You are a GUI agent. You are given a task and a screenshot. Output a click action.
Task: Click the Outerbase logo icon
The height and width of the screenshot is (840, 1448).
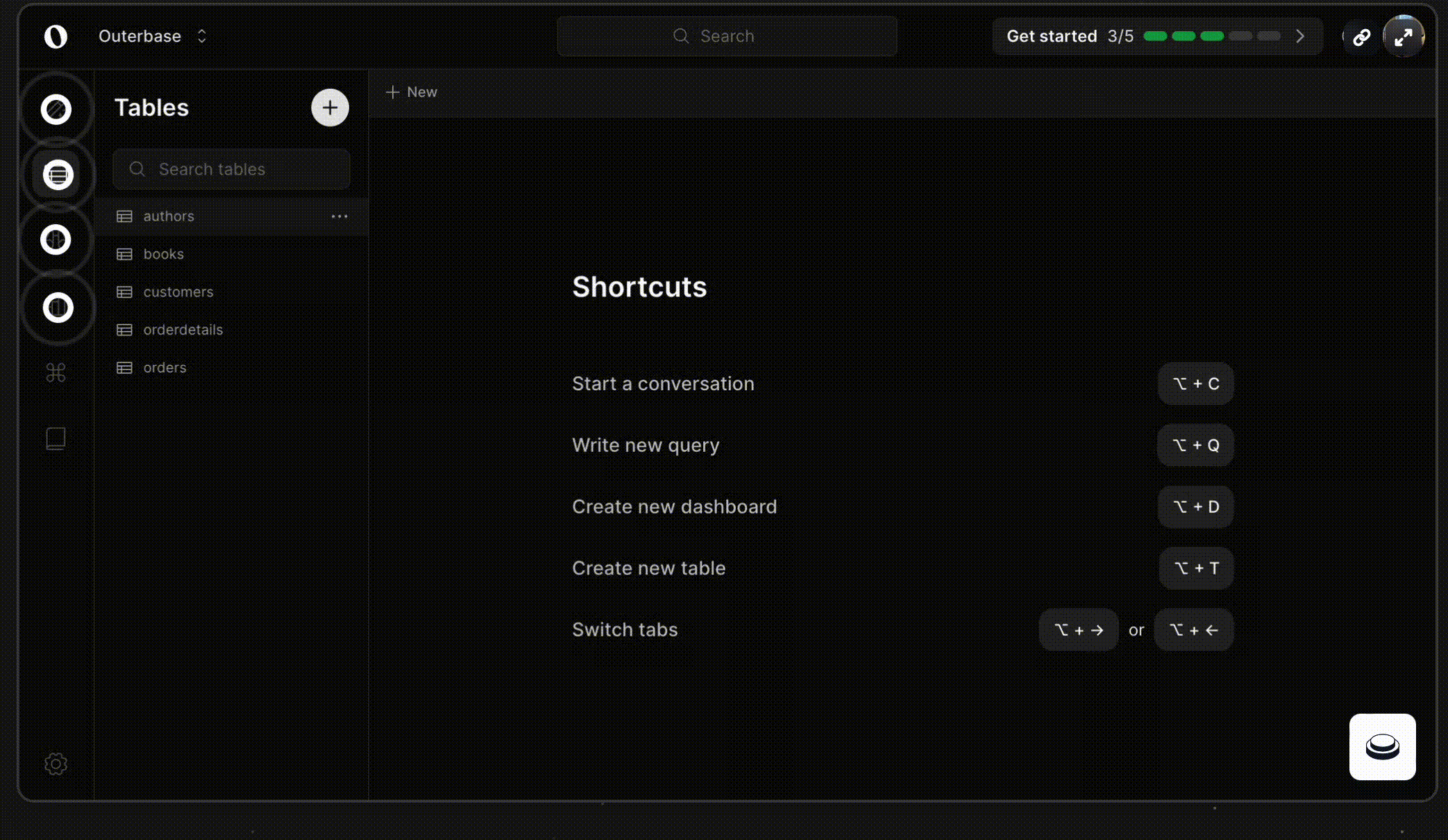[x=56, y=36]
